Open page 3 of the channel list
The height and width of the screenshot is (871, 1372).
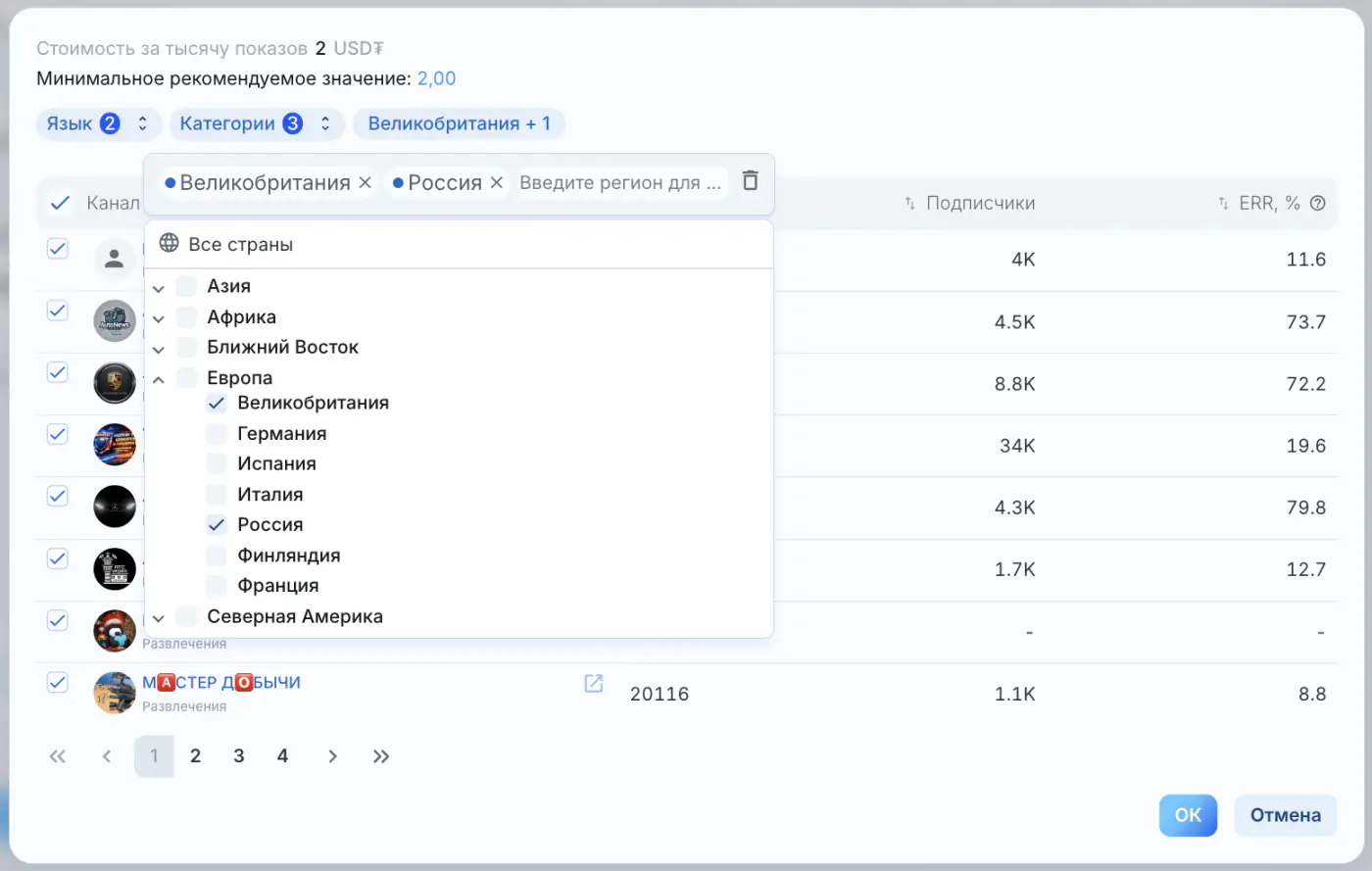239,756
